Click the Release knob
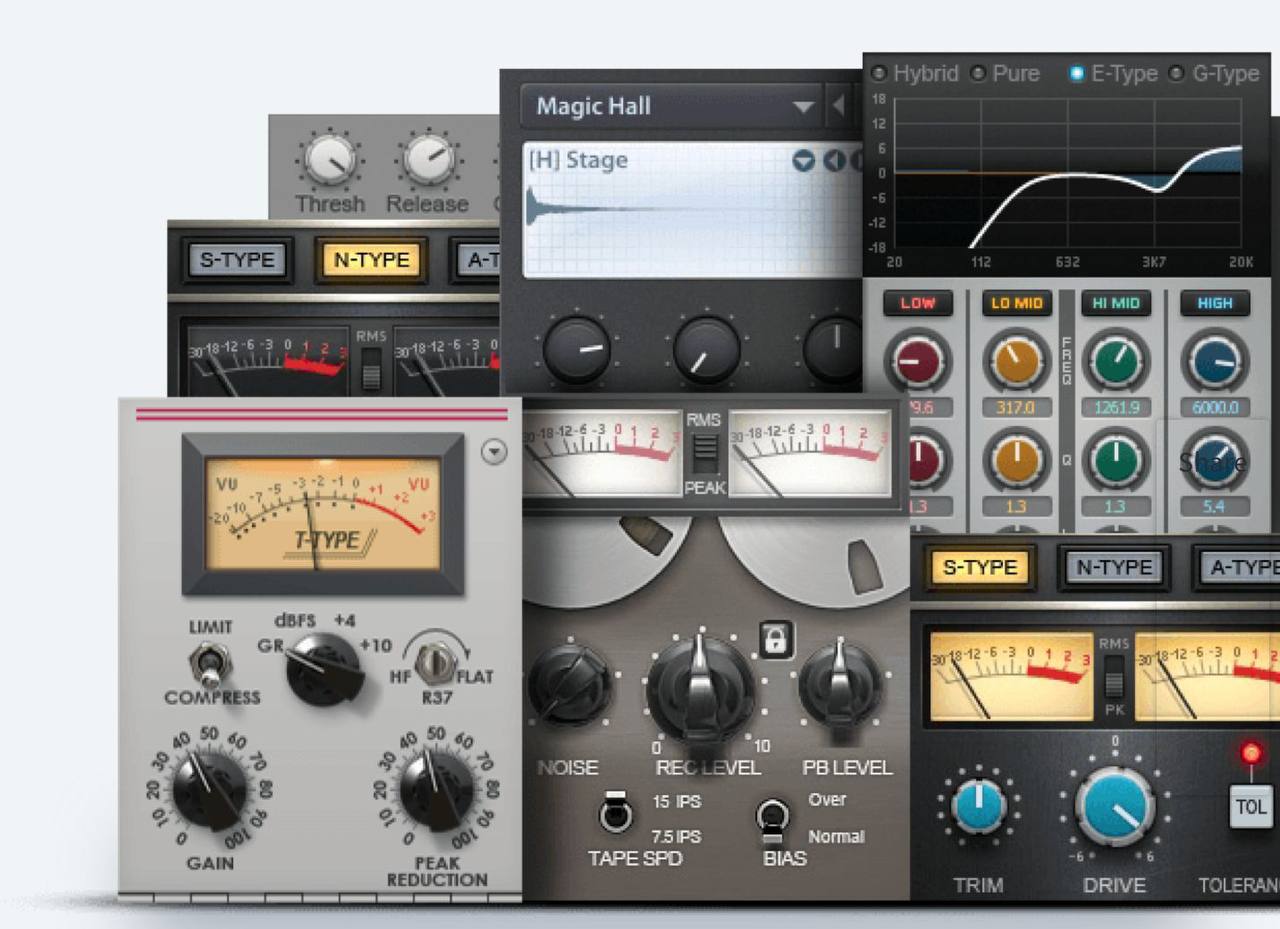The image size is (1280, 929). [428, 160]
